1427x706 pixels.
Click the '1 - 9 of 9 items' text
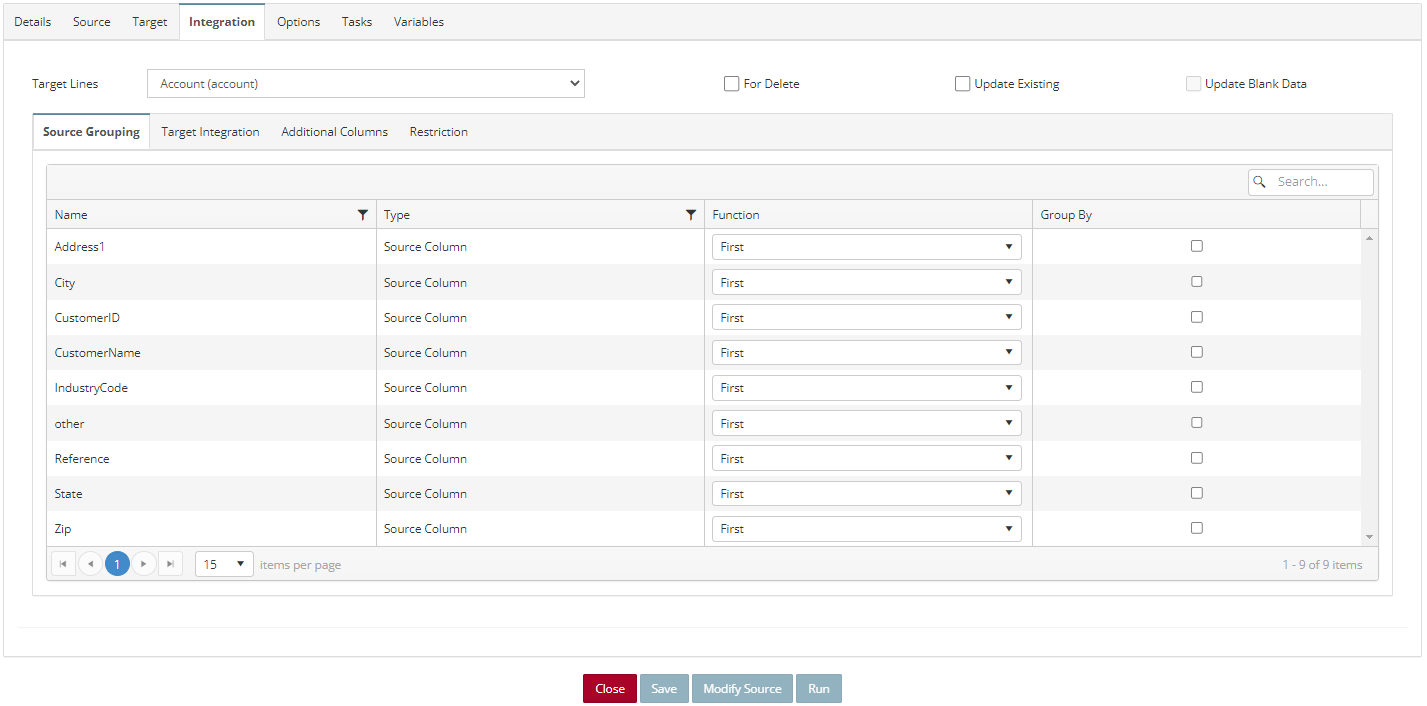coord(1322,565)
